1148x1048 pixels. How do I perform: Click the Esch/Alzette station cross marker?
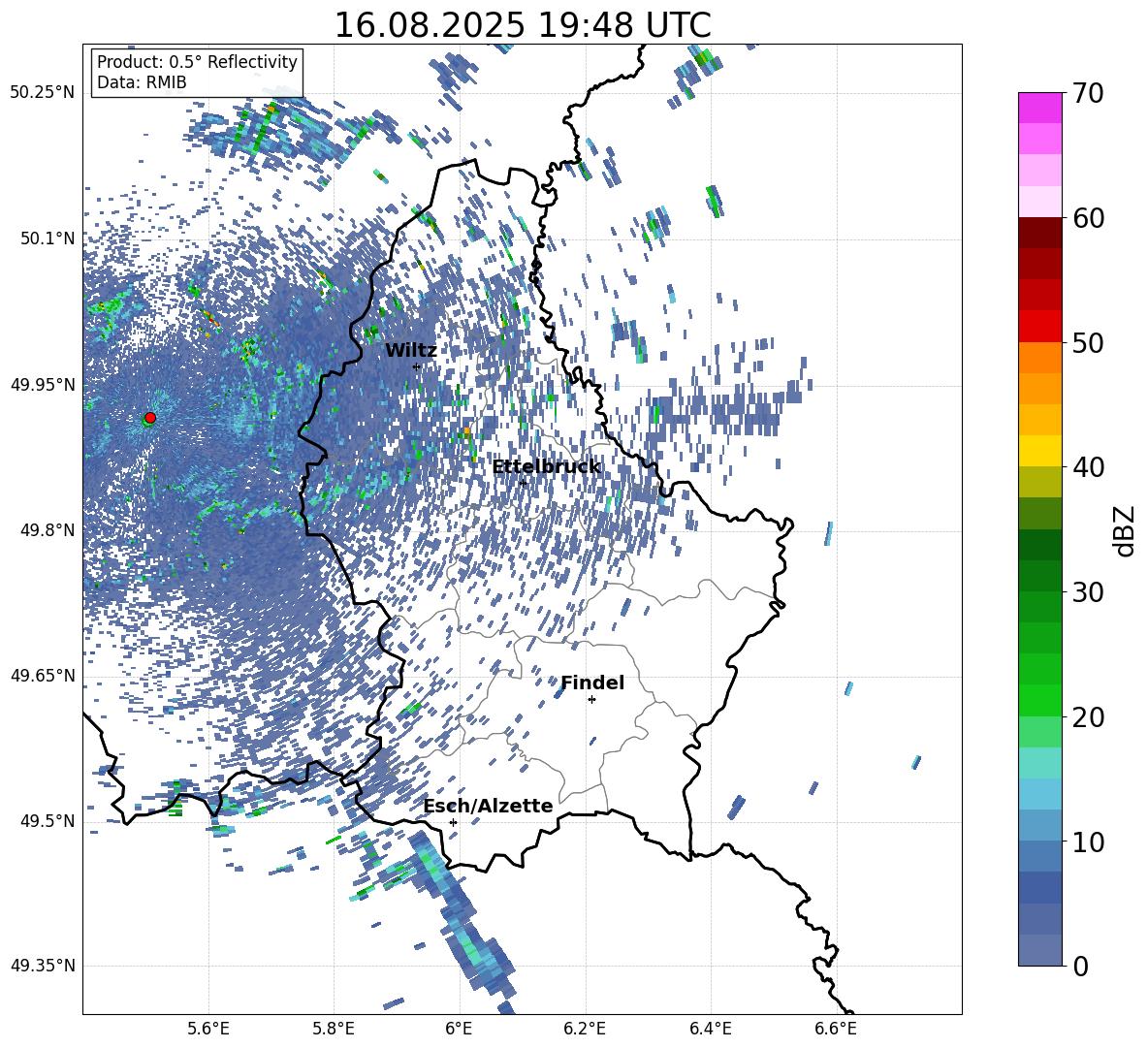tap(453, 822)
